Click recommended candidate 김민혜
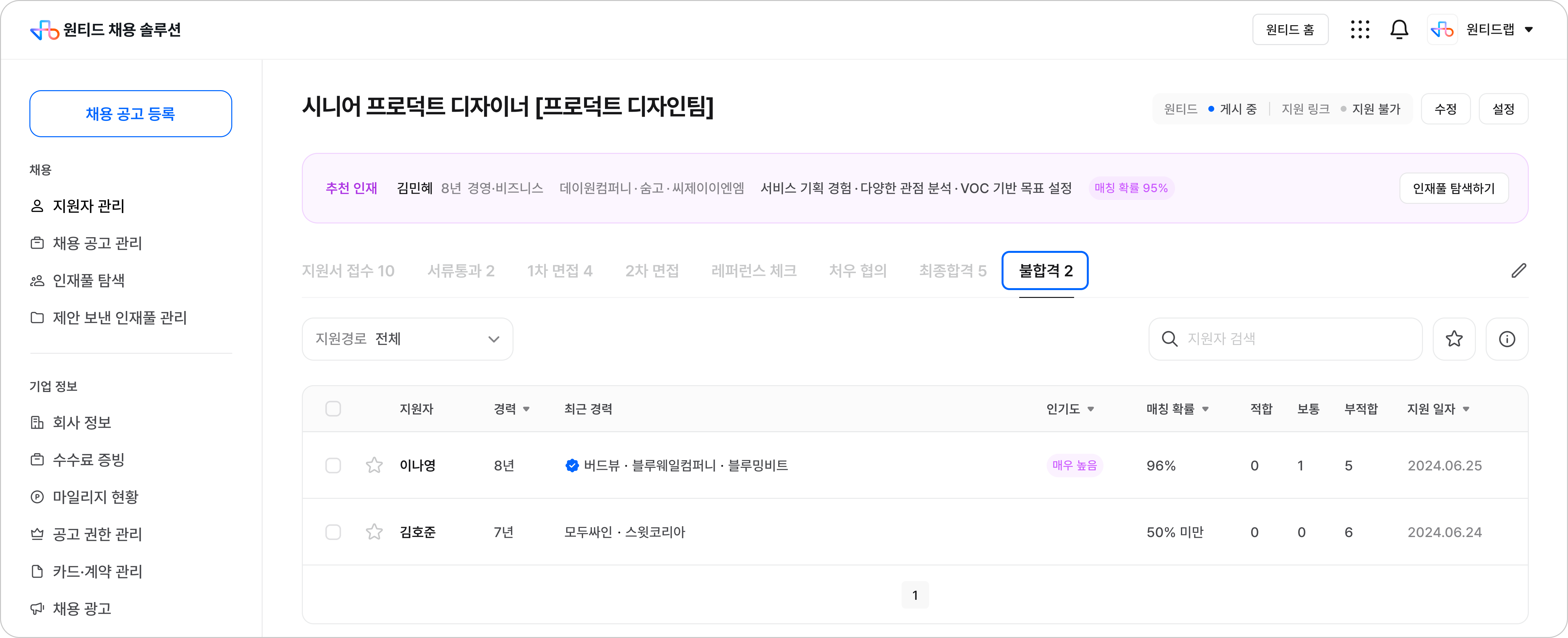Viewport: 1568px width, 638px height. point(415,188)
